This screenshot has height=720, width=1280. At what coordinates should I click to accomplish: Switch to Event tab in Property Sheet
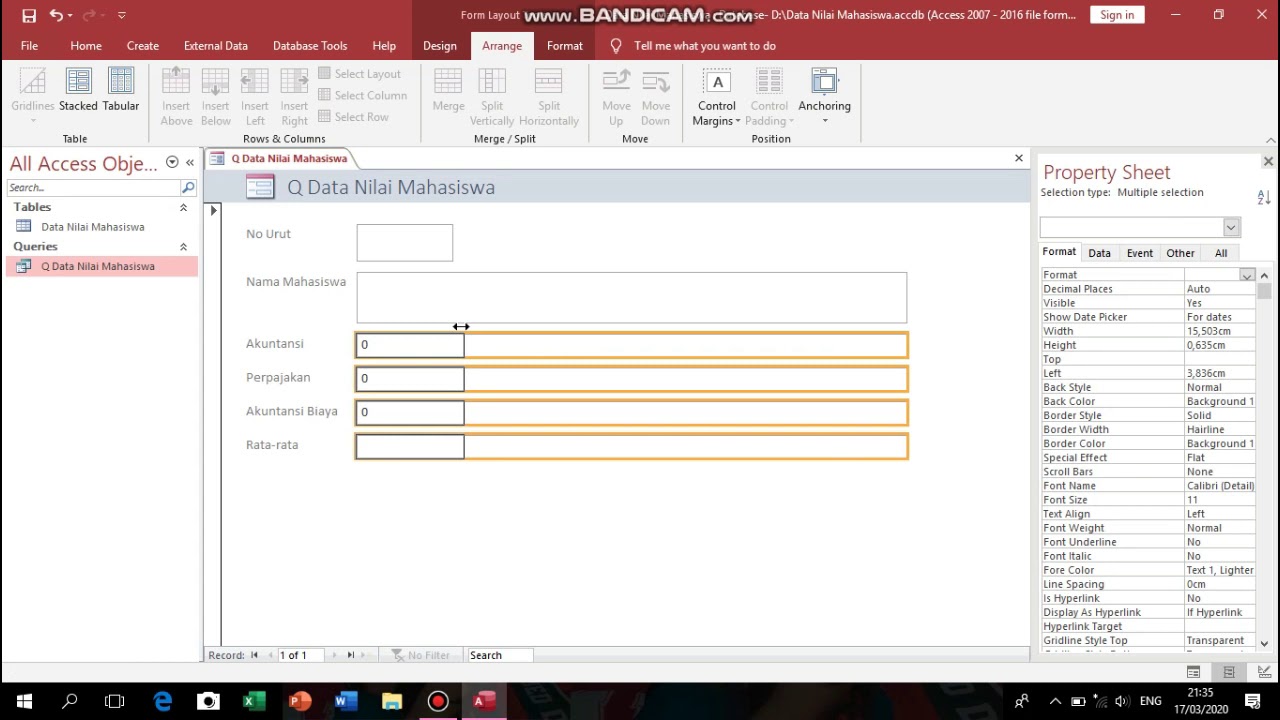tap(1140, 253)
